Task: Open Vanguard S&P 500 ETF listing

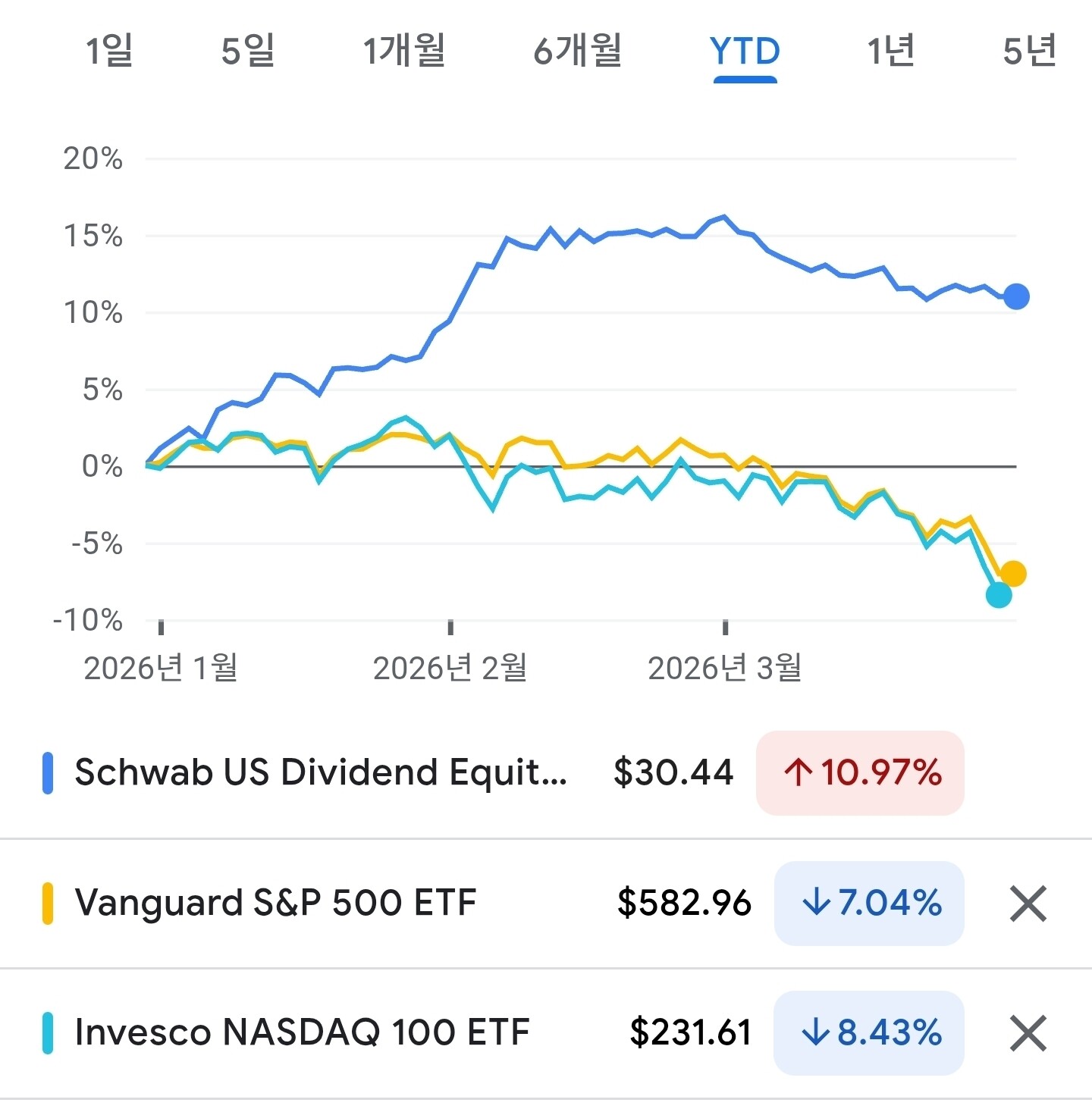Action: 275,904
